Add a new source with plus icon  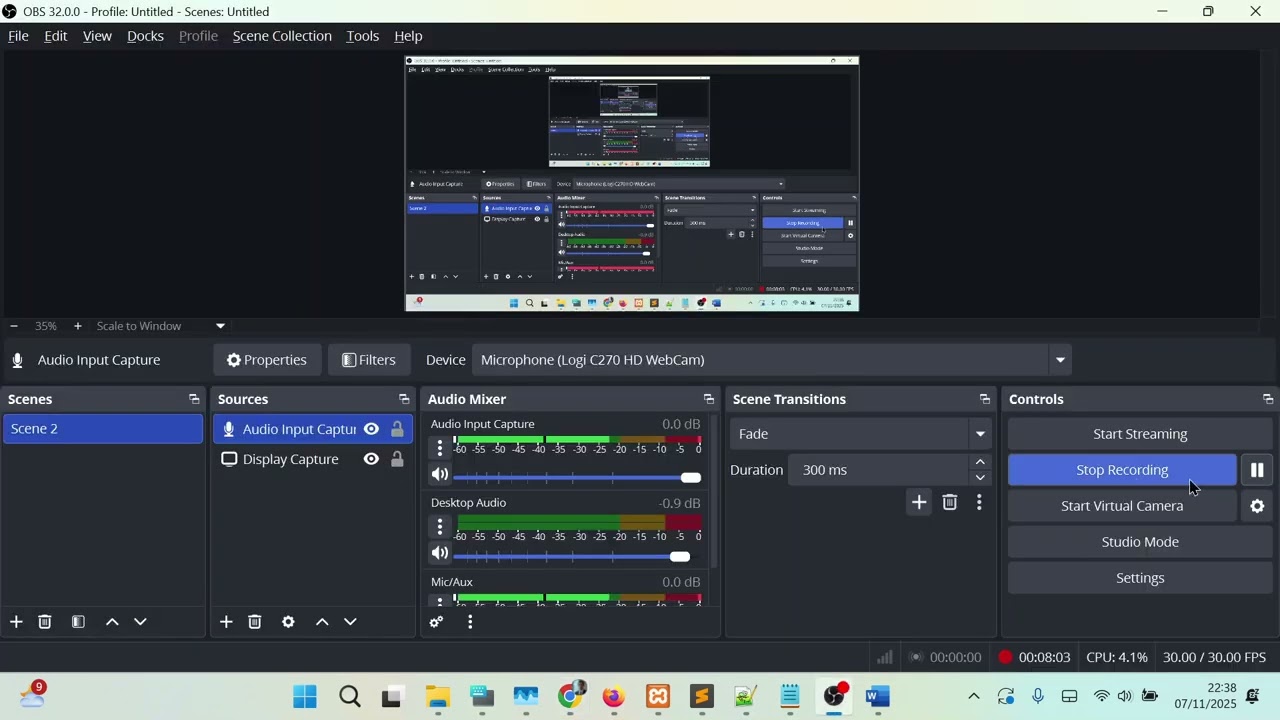point(226,622)
